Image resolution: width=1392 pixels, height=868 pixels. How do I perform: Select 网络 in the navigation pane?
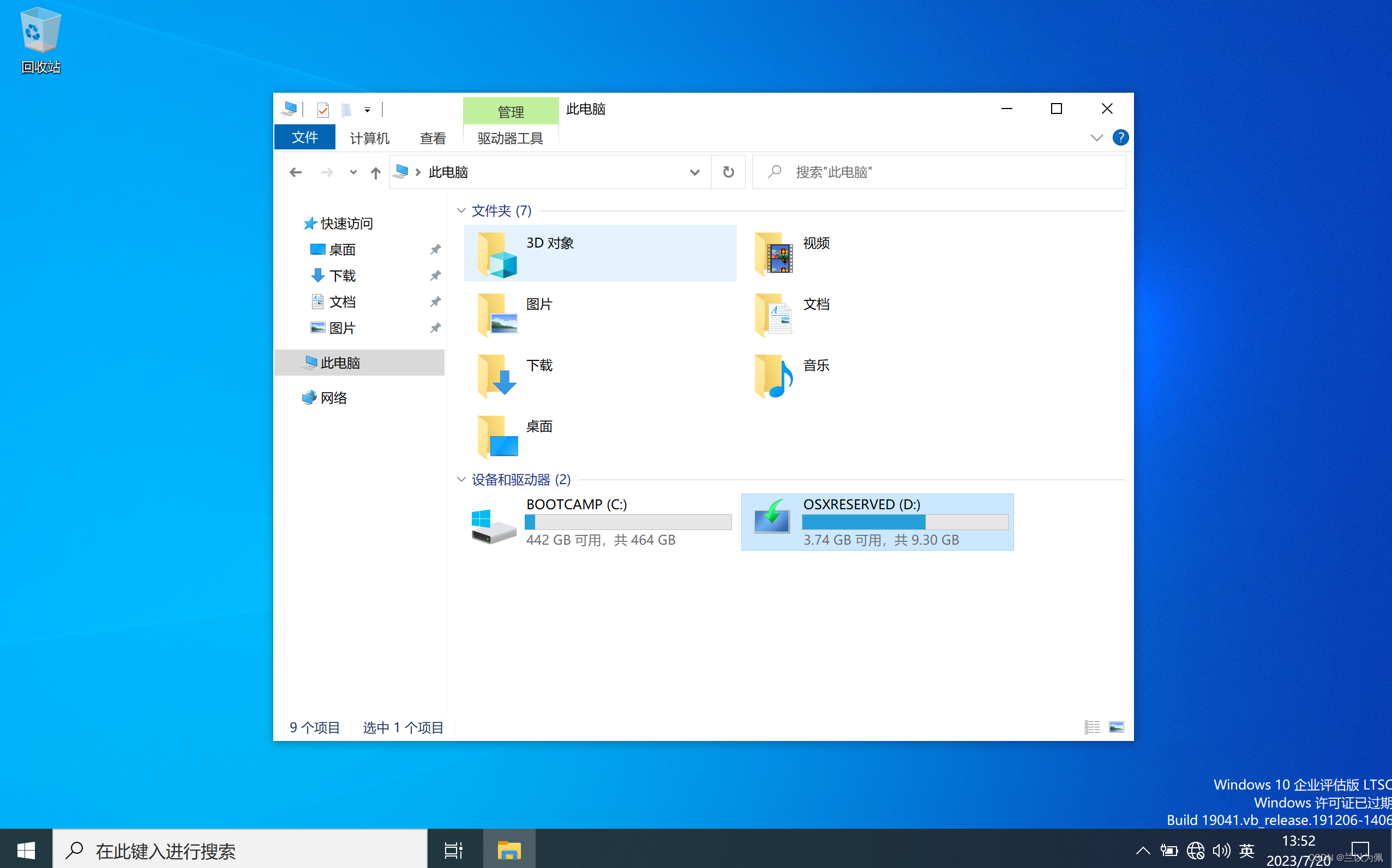(x=333, y=397)
